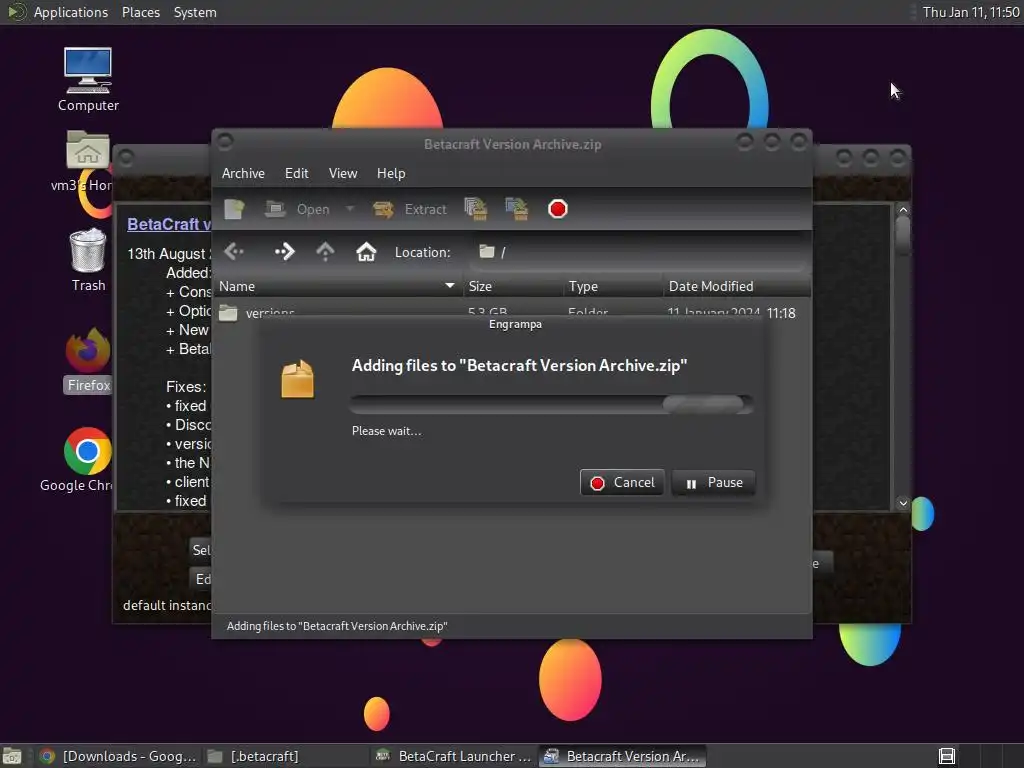Click the adding files progress bar
This screenshot has height=768, width=1024.
click(552, 404)
